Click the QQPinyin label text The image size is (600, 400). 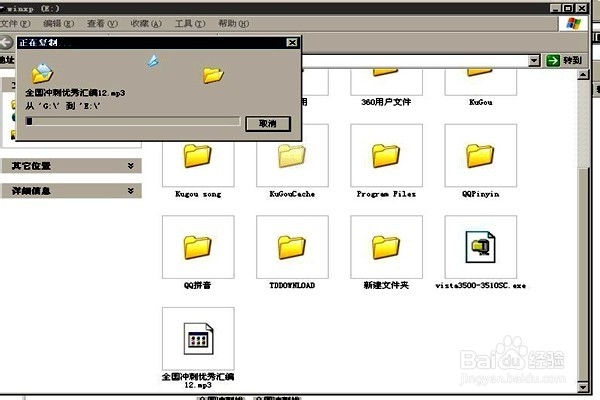coord(481,194)
